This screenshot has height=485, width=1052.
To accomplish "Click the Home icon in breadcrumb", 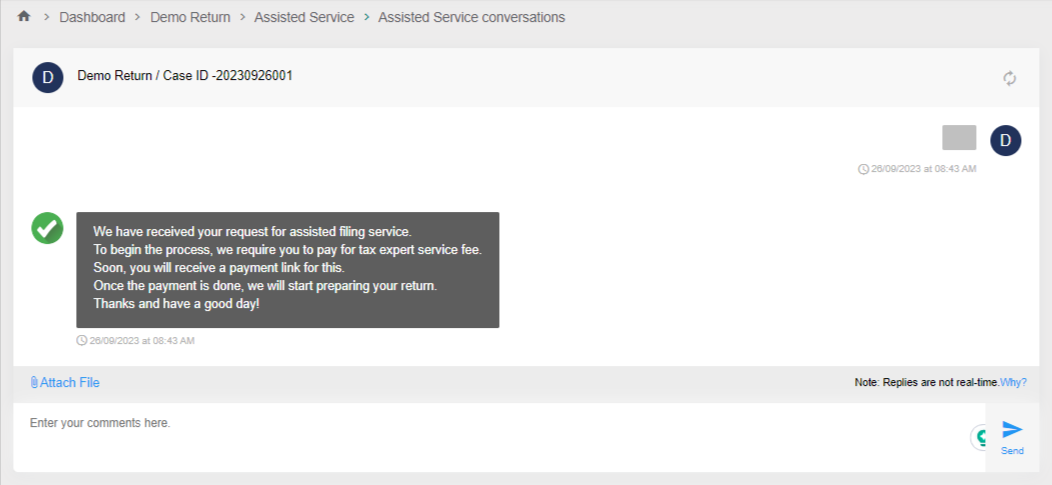I will [24, 17].
